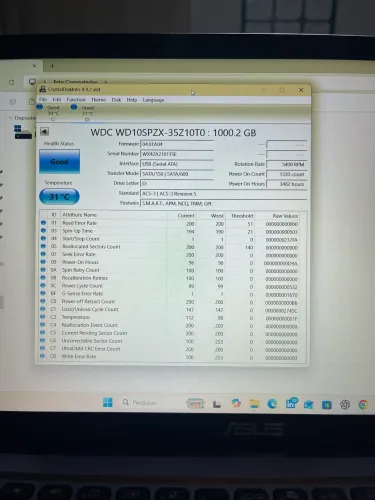Open the Windows Start menu
Image resolution: width=375 pixels, height=500 pixels.
pos(108,402)
